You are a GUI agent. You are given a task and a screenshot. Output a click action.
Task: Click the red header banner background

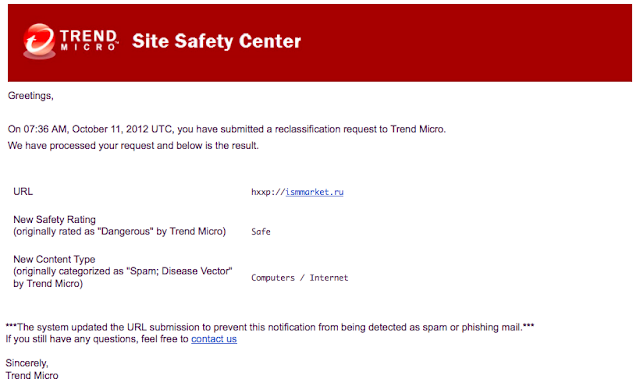click(x=465, y=43)
